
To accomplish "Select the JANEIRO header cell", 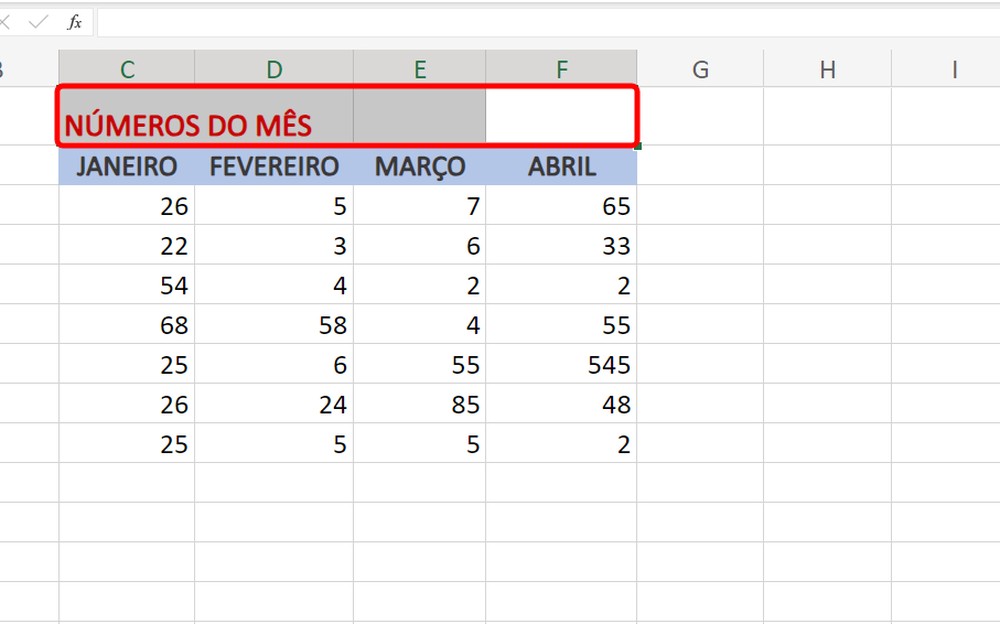I will [126, 166].
